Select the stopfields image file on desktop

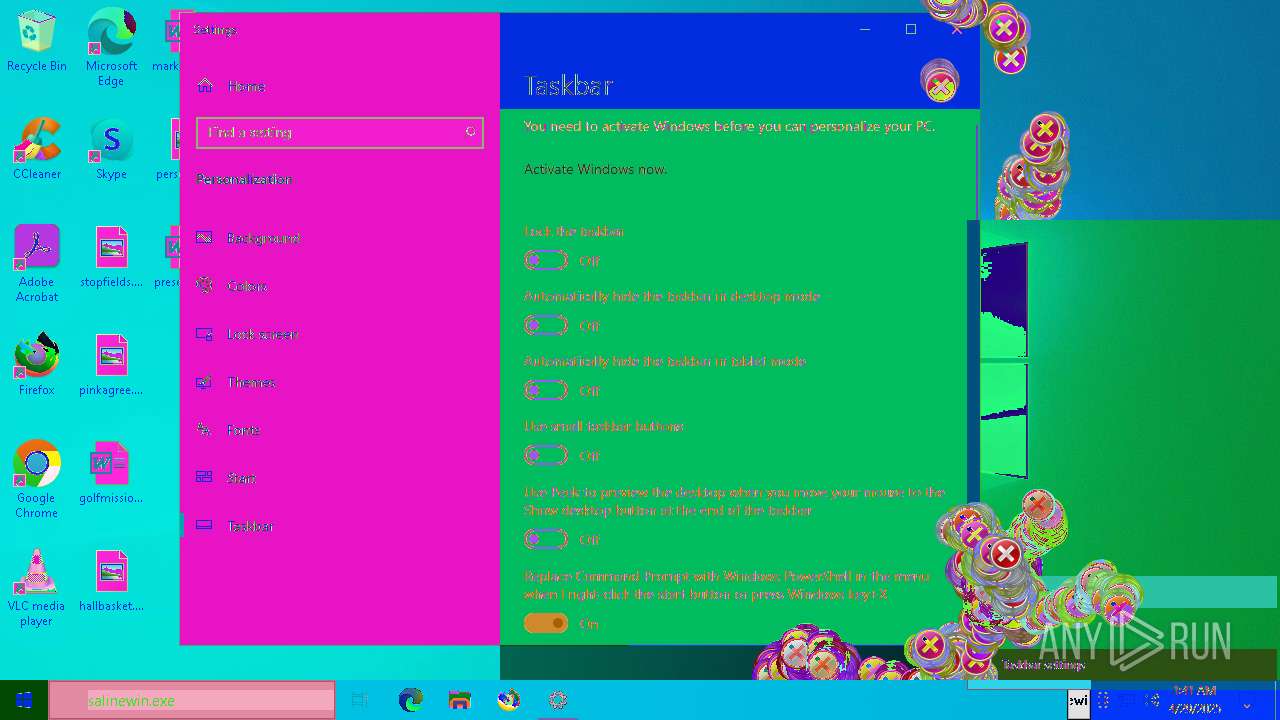coord(111,257)
